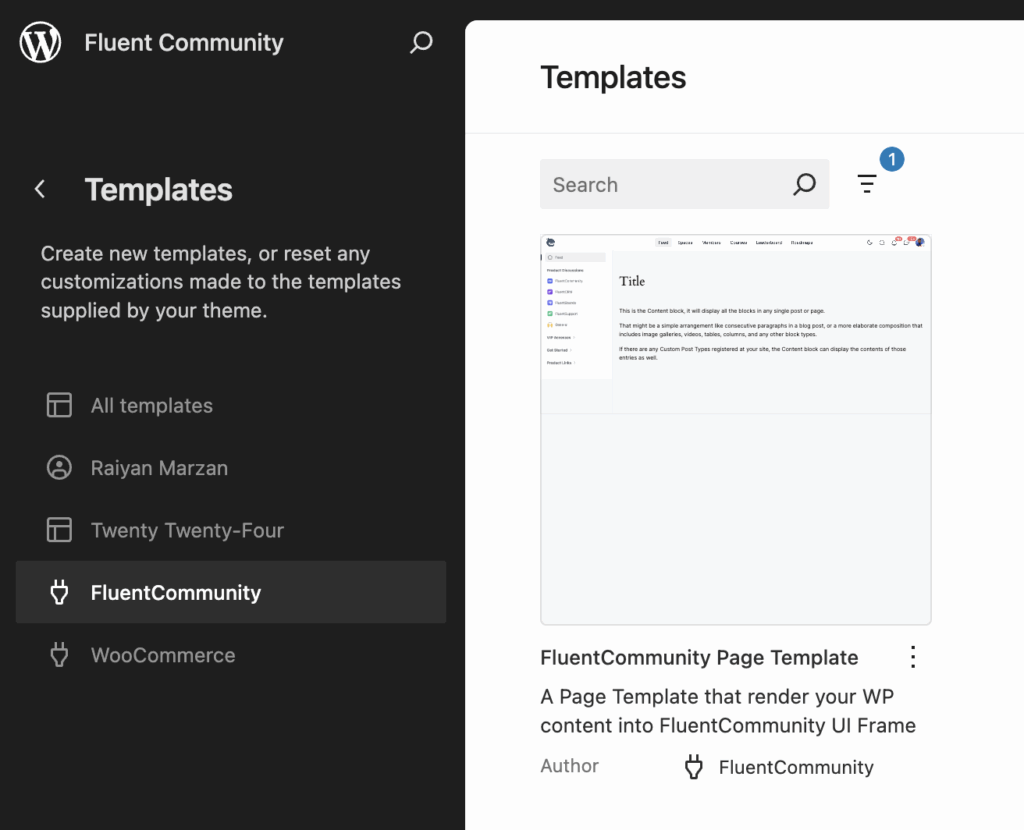Open actions menu for FluentCommunity Page Template
This screenshot has height=830, width=1024.
click(x=913, y=657)
